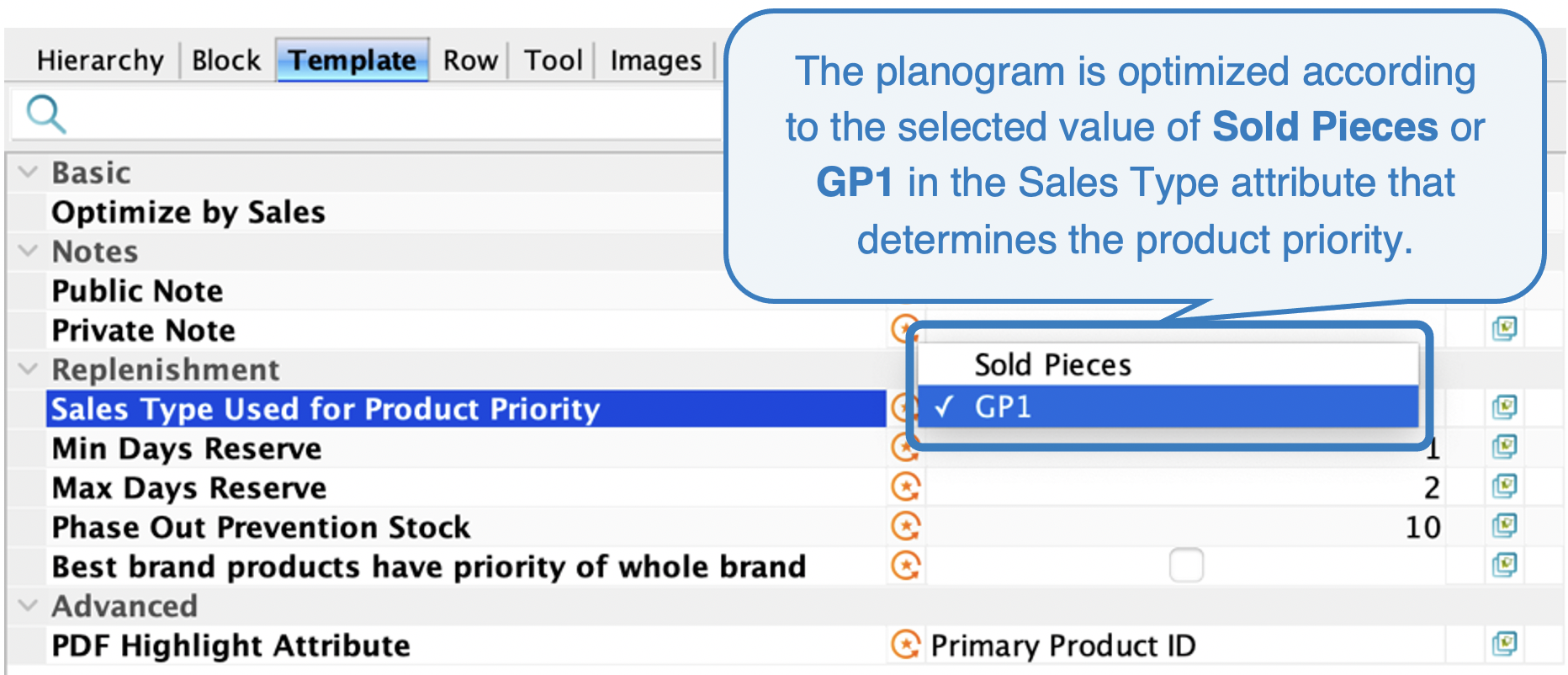The image size is (1568, 675).
Task: Collapse the Basic section
Action: [x=28, y=173]
